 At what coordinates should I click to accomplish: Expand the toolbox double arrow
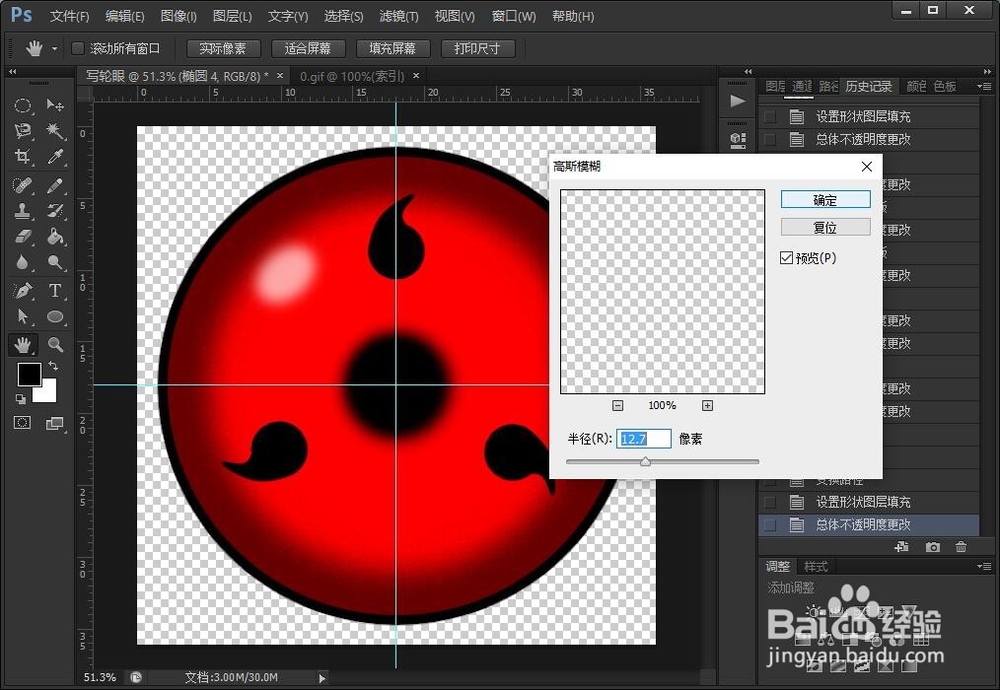point(12,71)
